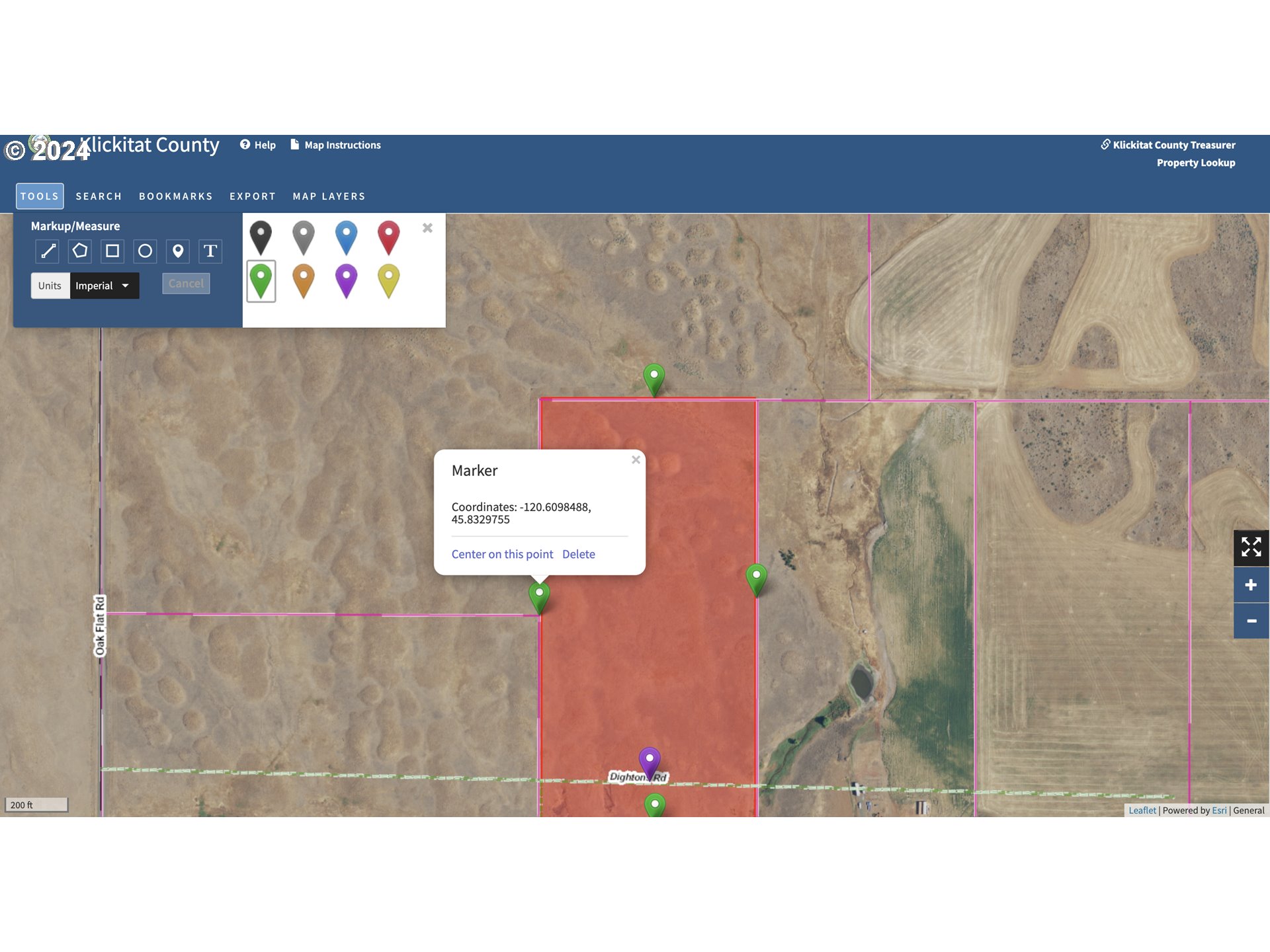Switch to the Search tab
Image resolution: width=1270 pixels, height=952 pixels.
point(99,196)
